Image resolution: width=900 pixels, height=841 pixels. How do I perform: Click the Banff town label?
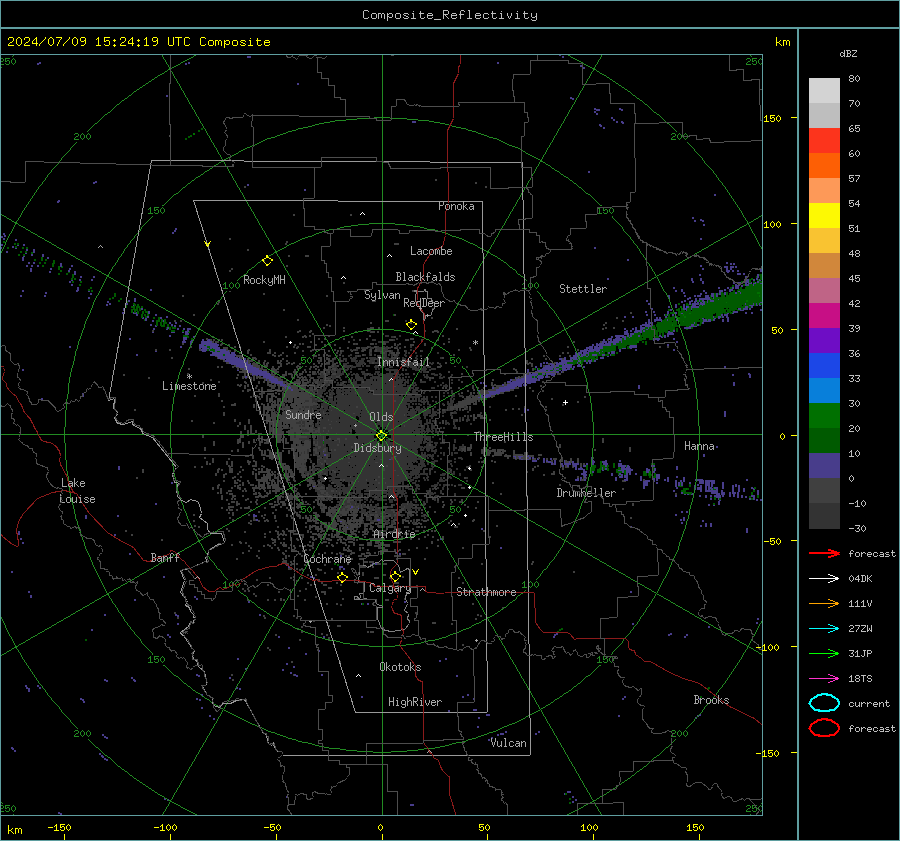[x=165, y=558]
